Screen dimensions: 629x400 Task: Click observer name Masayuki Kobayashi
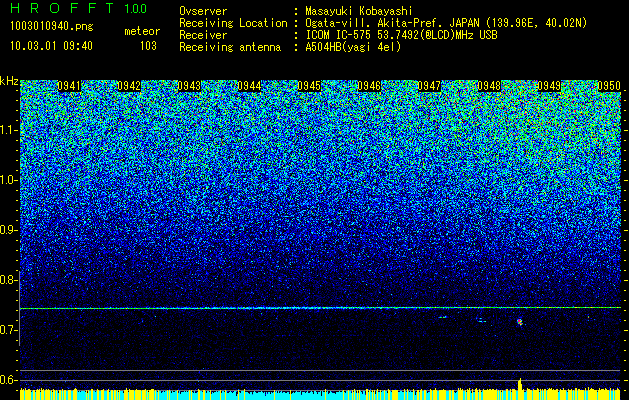(359, 11)
